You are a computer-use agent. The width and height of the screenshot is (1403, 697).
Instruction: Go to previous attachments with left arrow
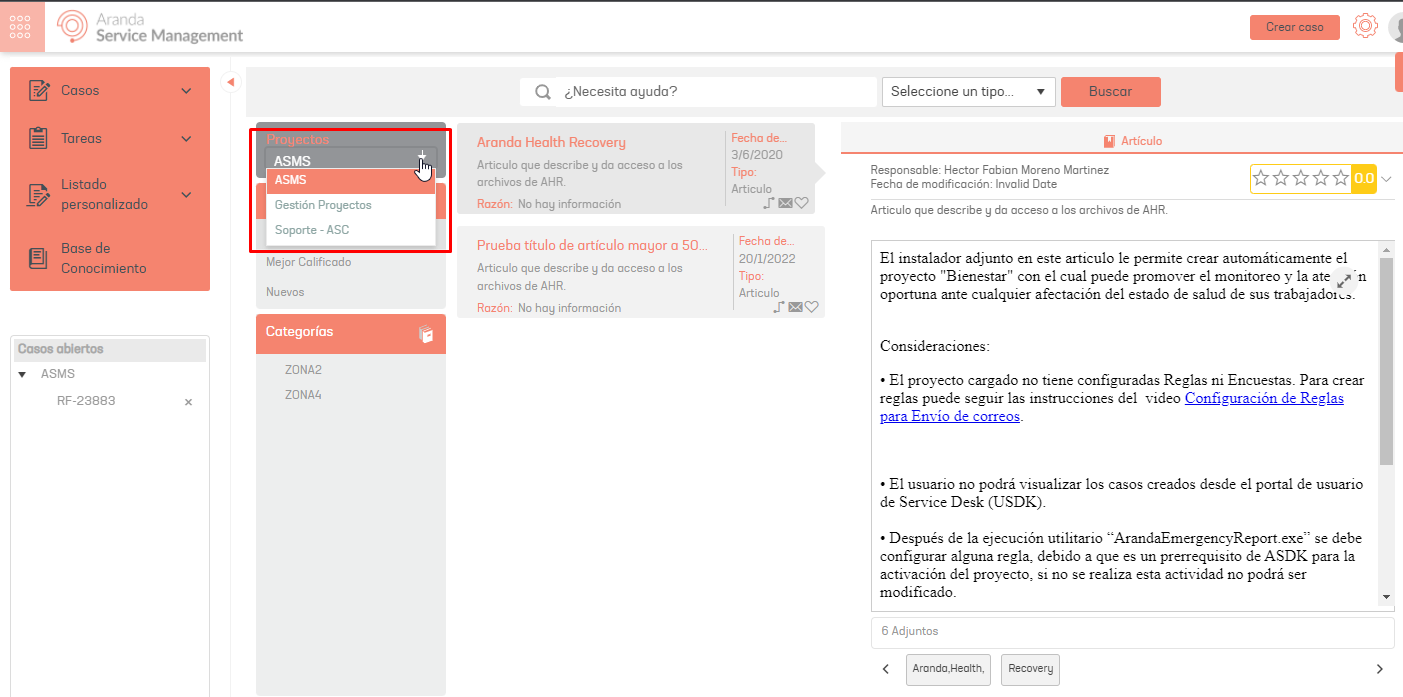886,669
